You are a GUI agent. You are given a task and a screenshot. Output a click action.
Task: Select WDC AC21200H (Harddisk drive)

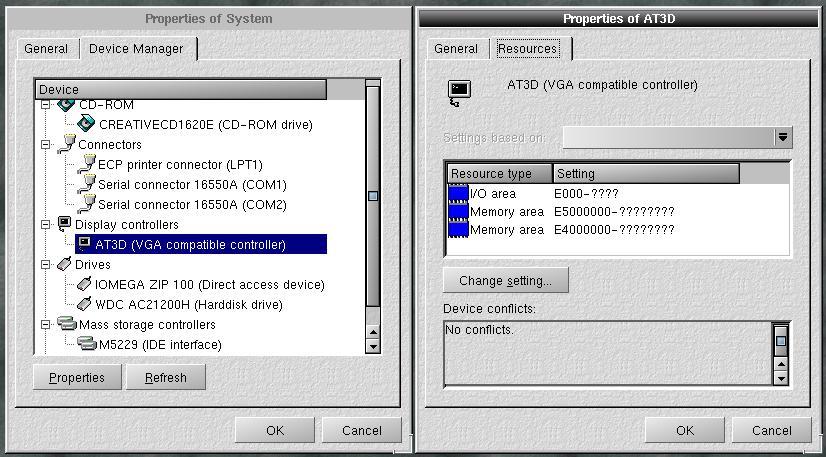pyautogui.click(x=189, y=305)
